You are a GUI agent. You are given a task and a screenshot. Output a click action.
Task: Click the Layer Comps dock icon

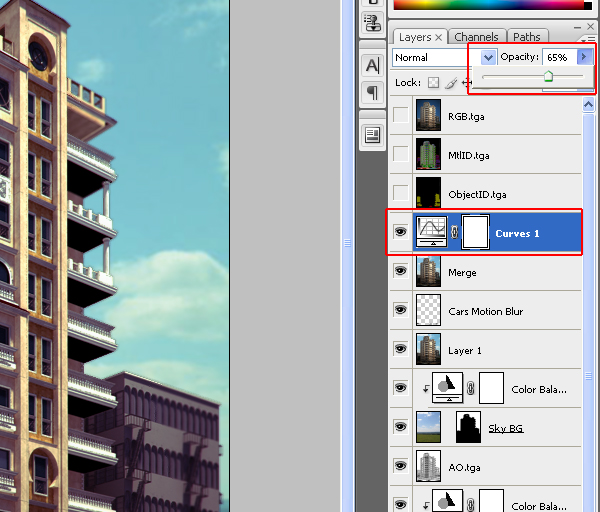(x=372, y=135)
